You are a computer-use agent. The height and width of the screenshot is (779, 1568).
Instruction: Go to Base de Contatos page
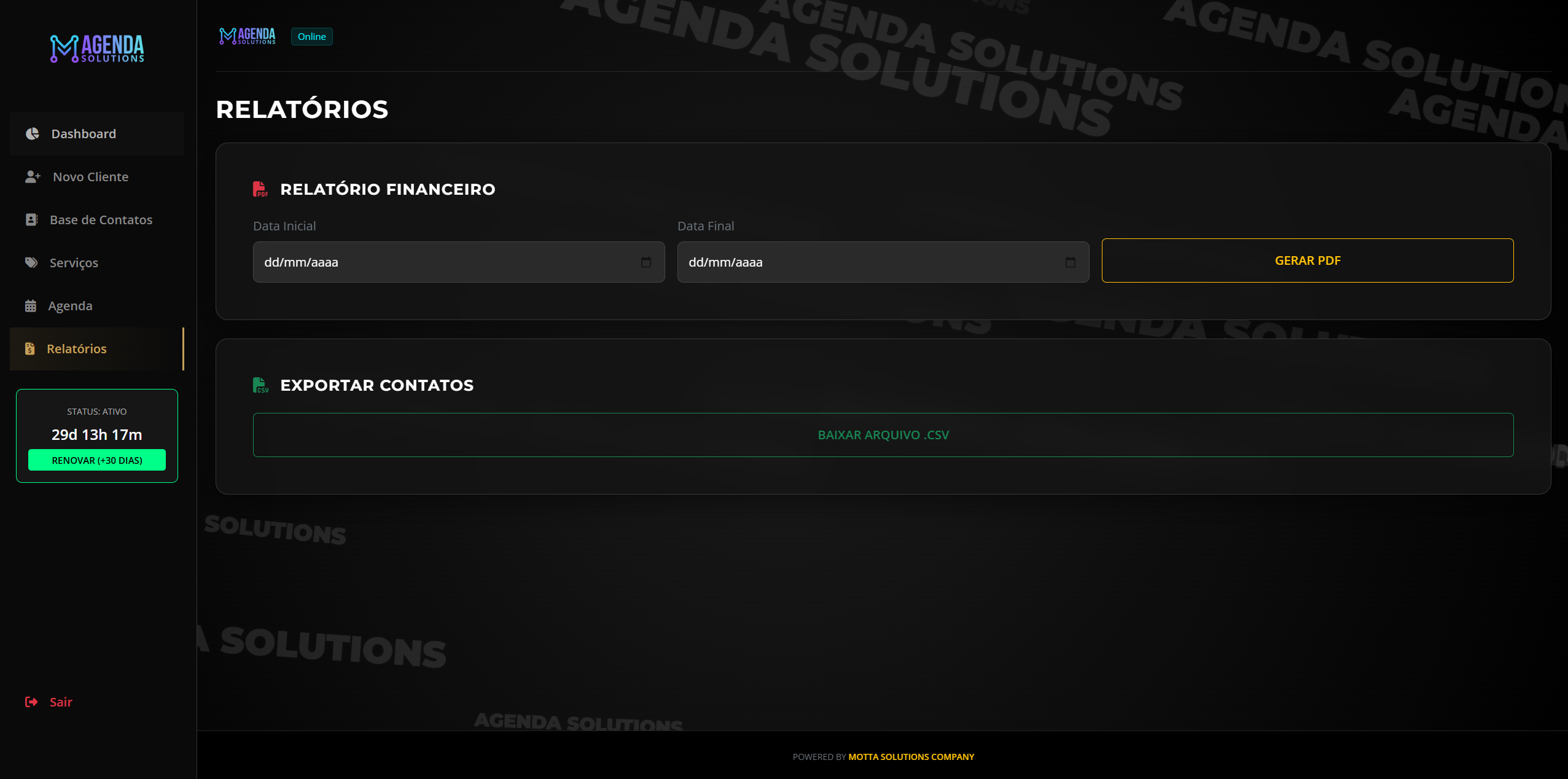tap(101, 220)
